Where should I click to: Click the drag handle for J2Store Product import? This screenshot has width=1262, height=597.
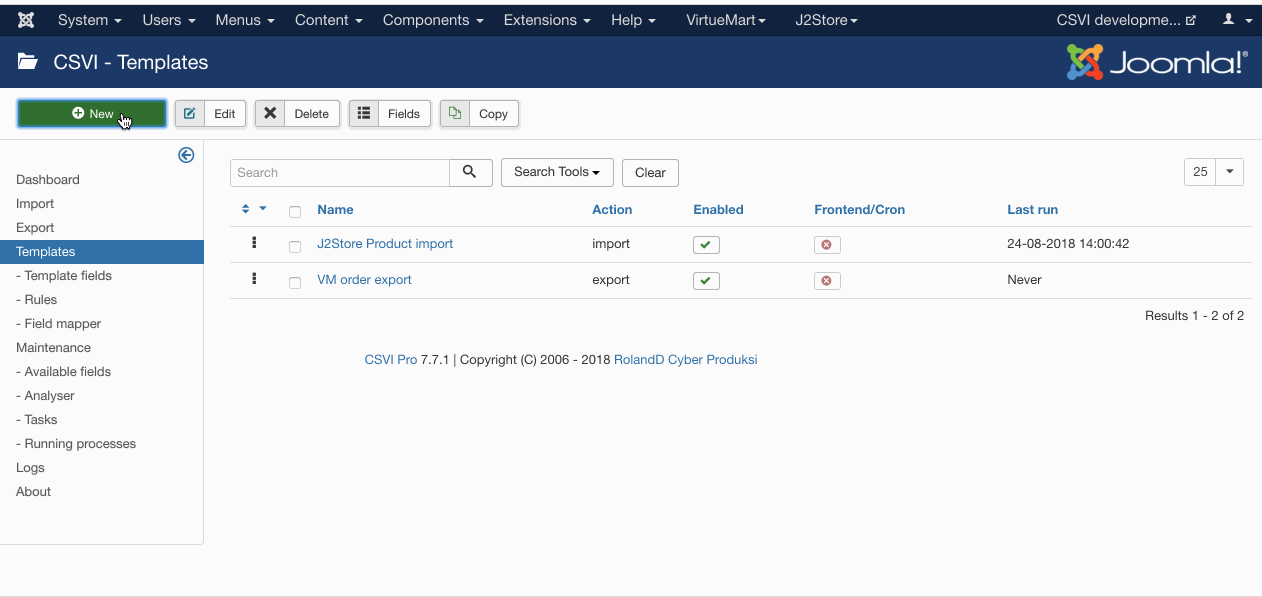click(x=254, y=243)
